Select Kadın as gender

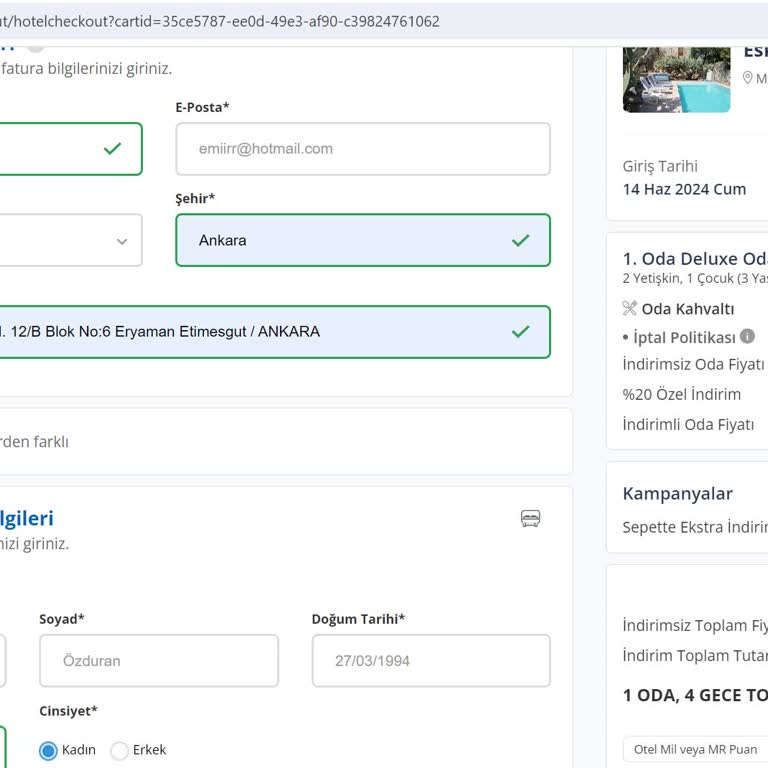tap(48, 750)
